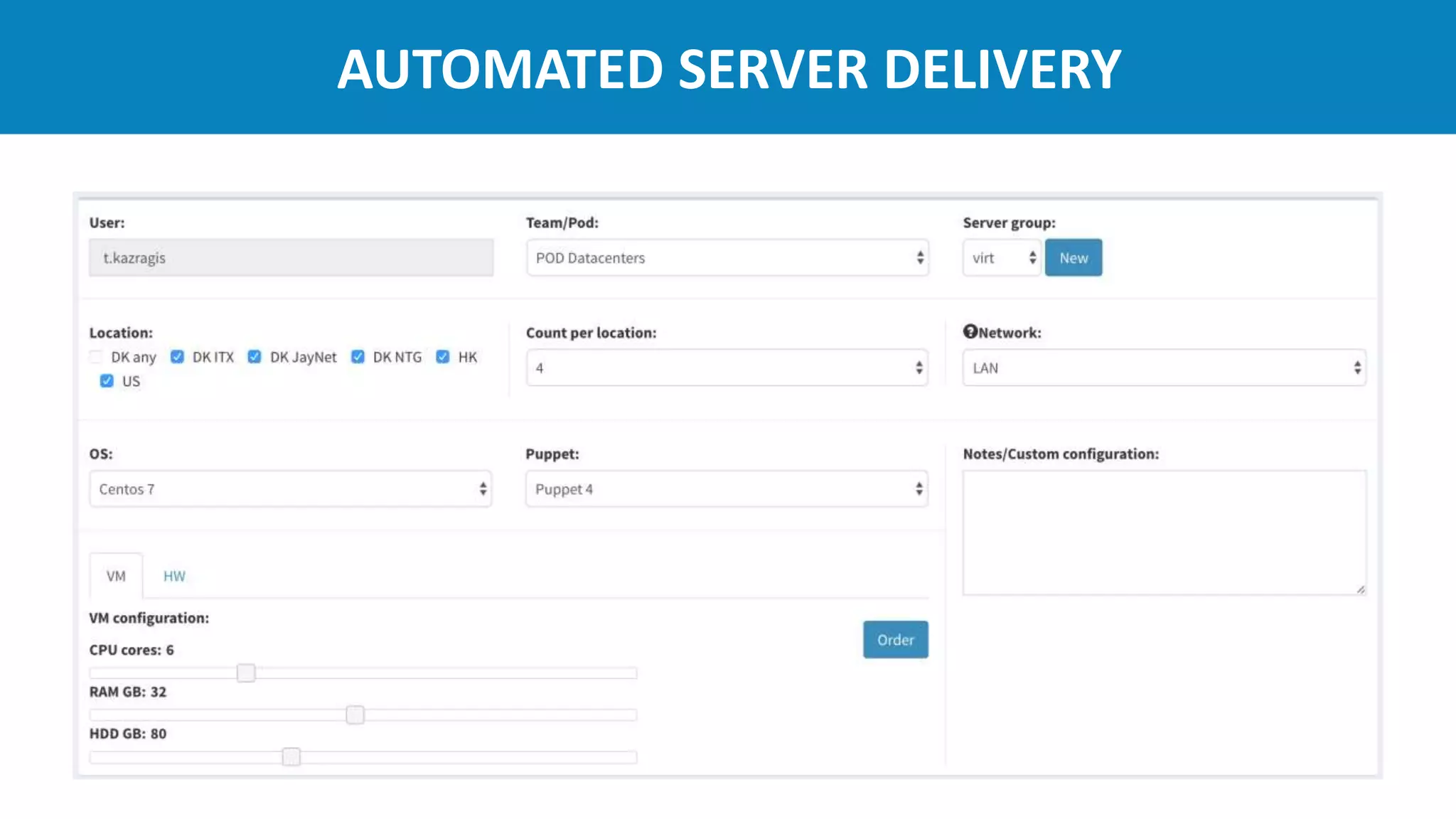Click the "CPU cores: 6" label
The height and width of the screenshot is (819, 1456).
[132, 650]
